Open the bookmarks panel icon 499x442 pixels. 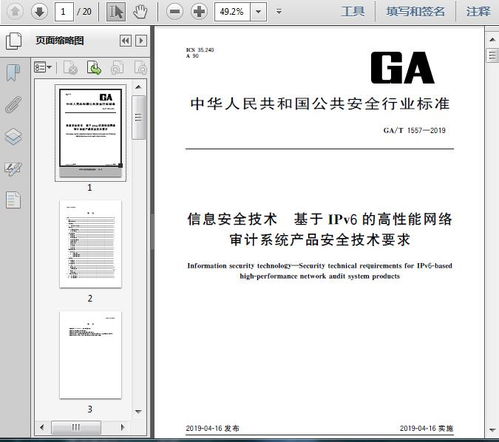[x=13, y=72]
